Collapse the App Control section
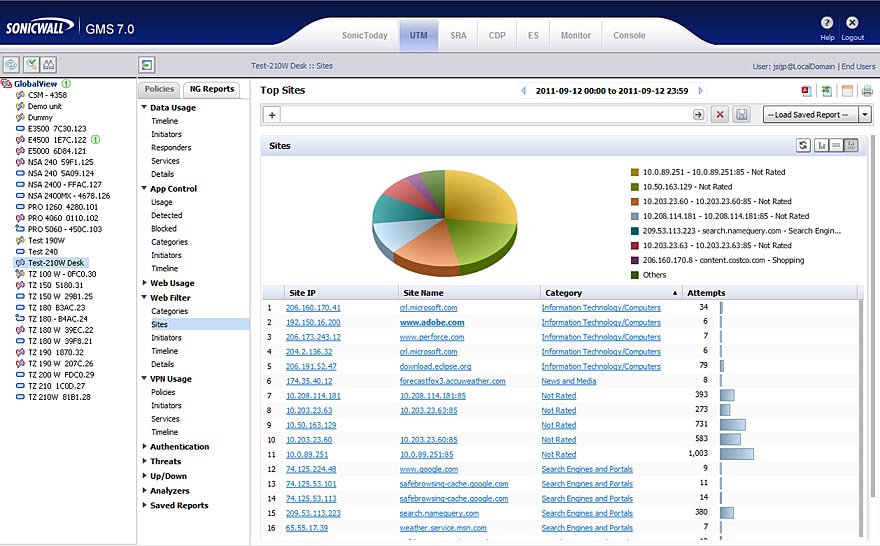The width and height of the screenshot is (880, 546). tap(144, 189)
